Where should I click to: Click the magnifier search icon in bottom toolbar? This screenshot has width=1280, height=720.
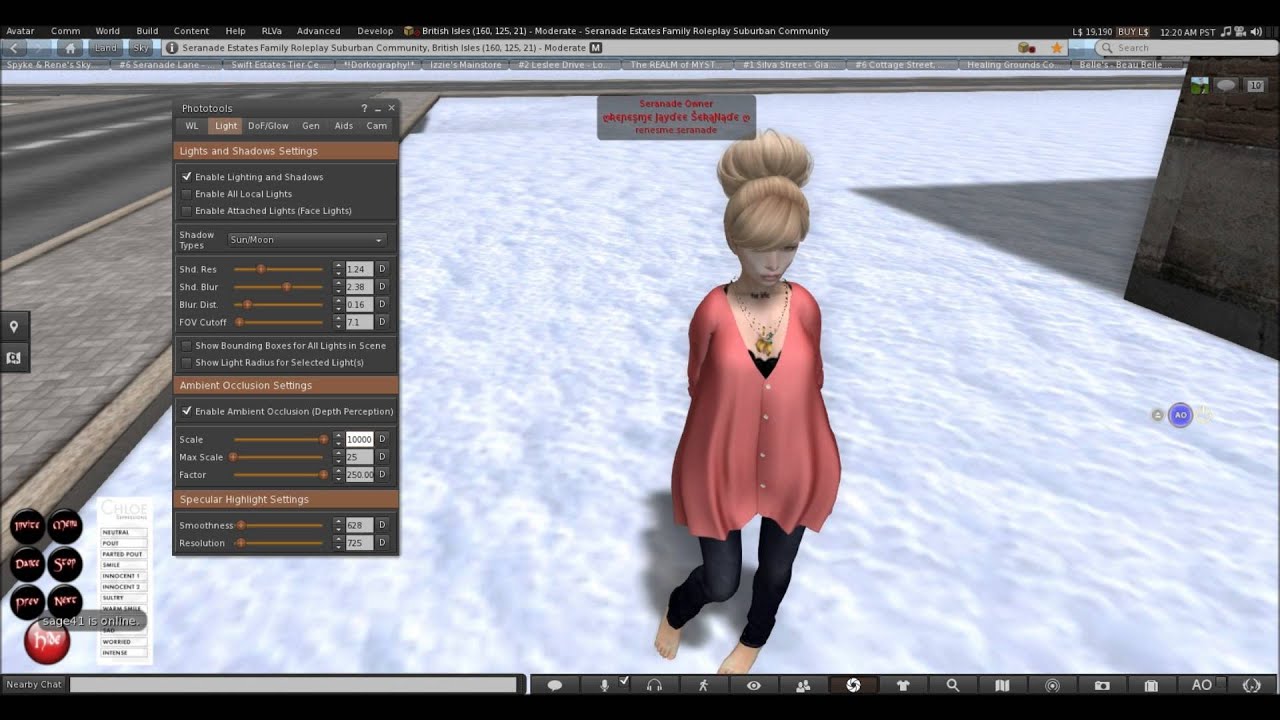coord(953,685)
